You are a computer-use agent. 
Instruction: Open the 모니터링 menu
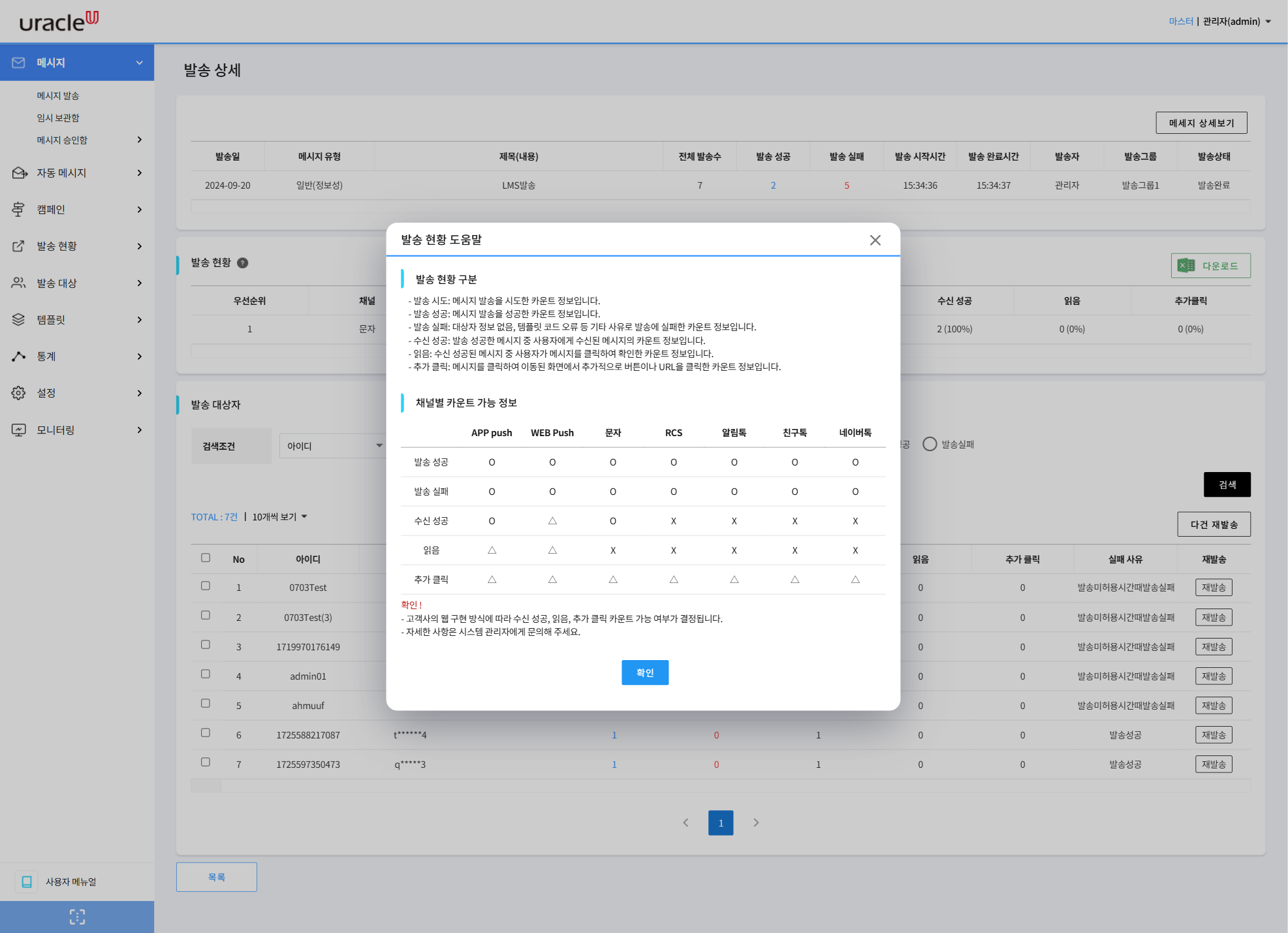[77, 430]
